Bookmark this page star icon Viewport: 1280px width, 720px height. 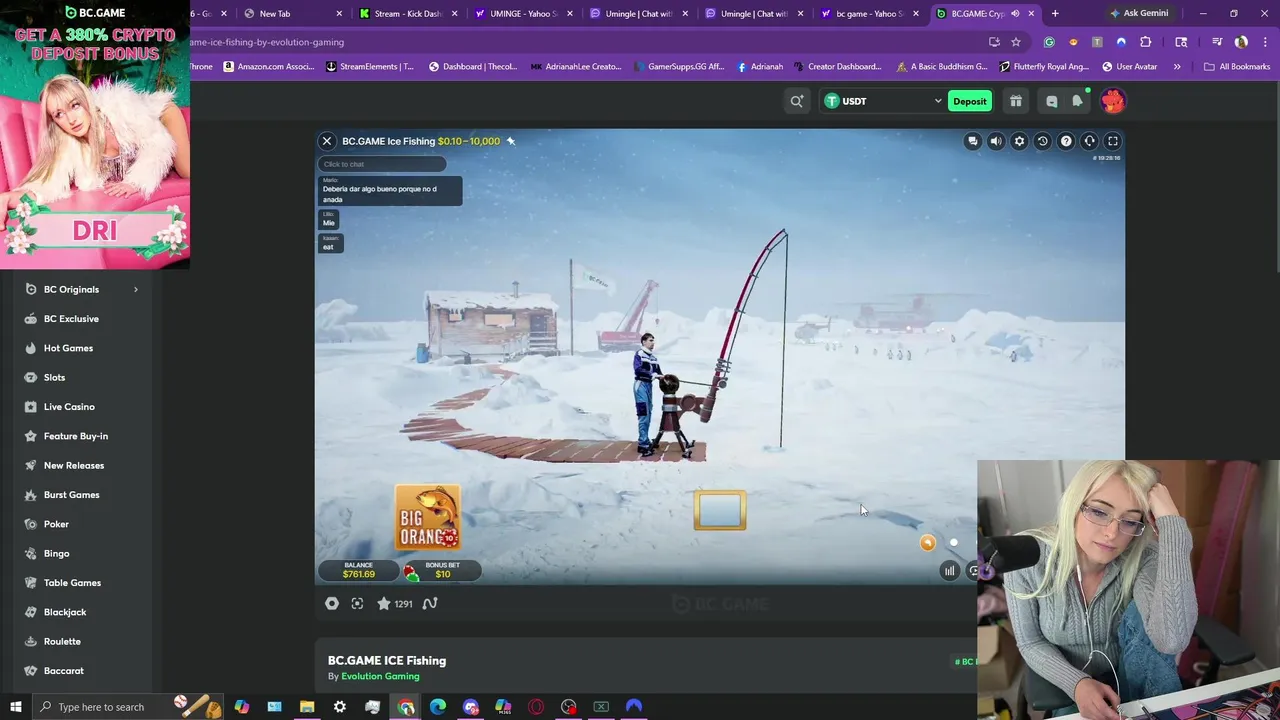click(x=1016, y=42)
